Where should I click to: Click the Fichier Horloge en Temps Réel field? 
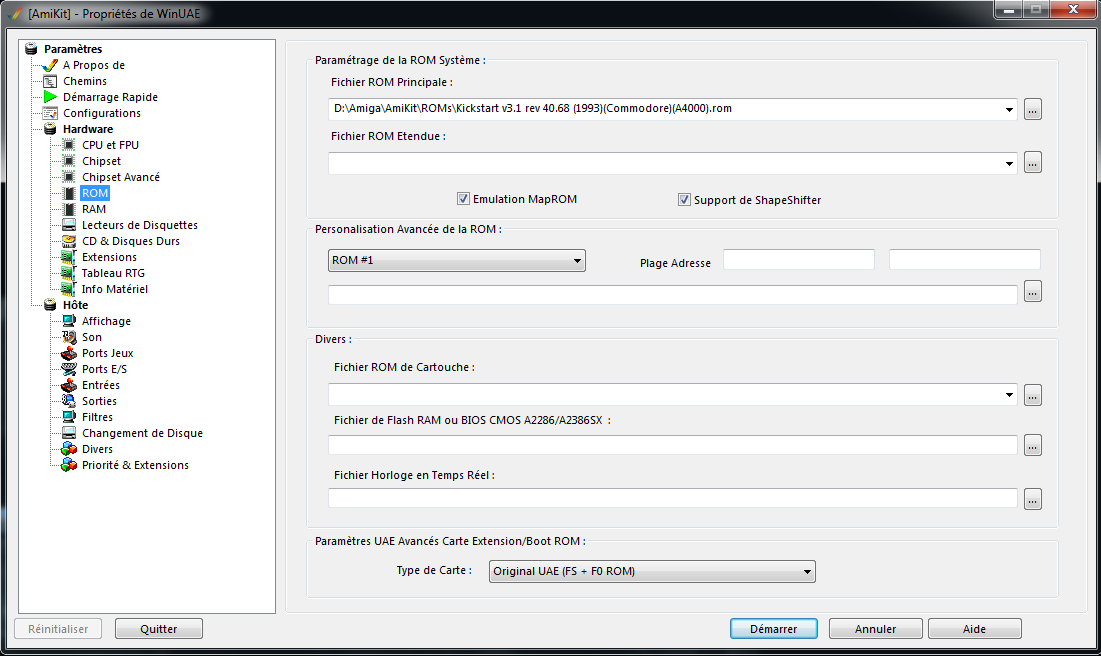click(672, 498)
